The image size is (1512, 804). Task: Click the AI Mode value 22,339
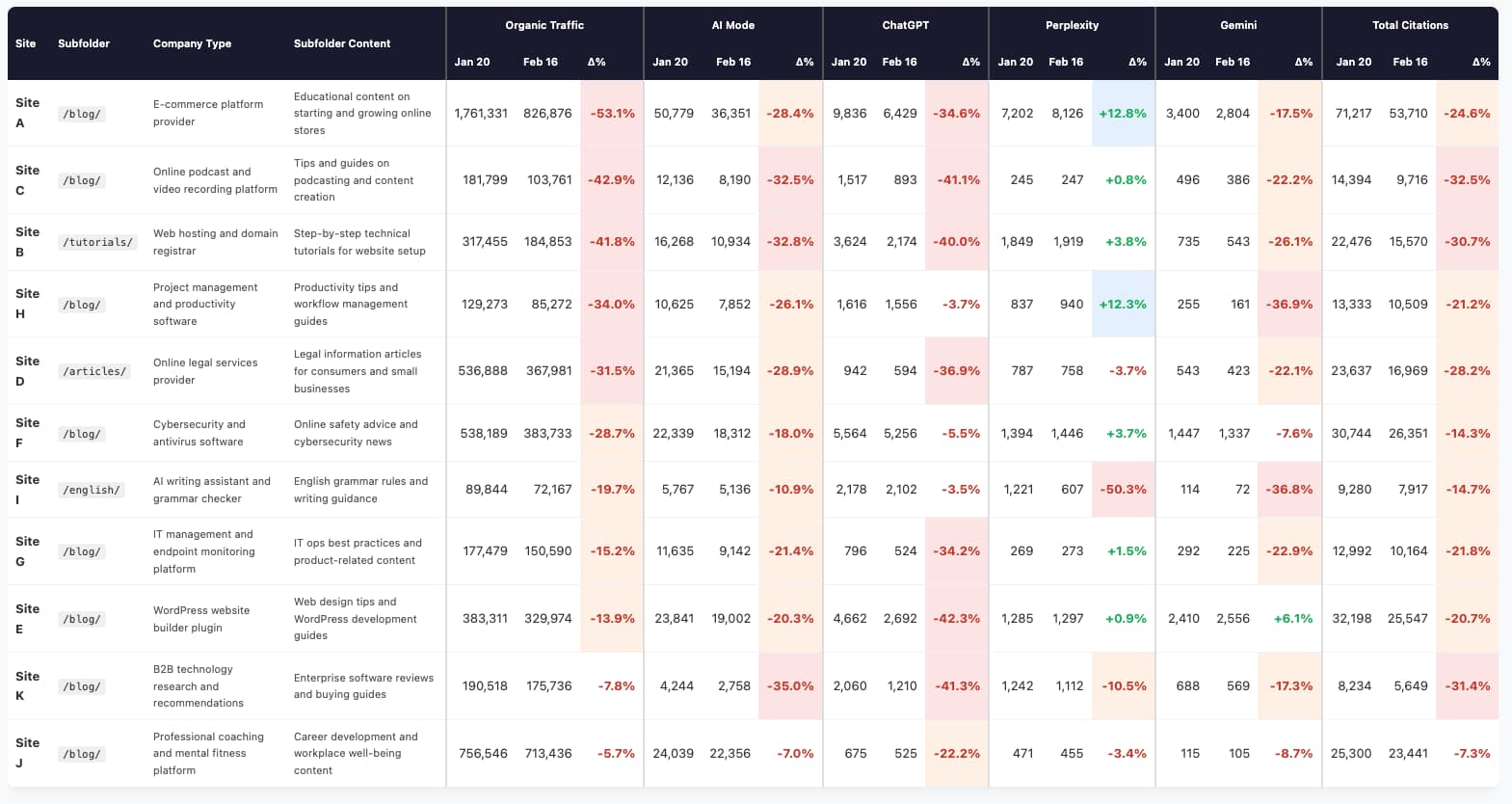pyautogui.click(x=673, y=434)
